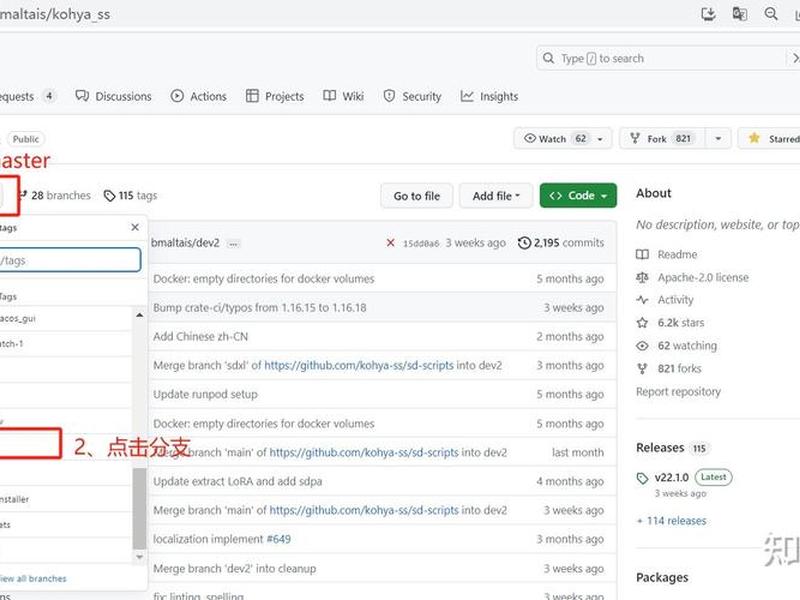Click the View all branches link
The image size is (800, 600).
coord(33,579)
